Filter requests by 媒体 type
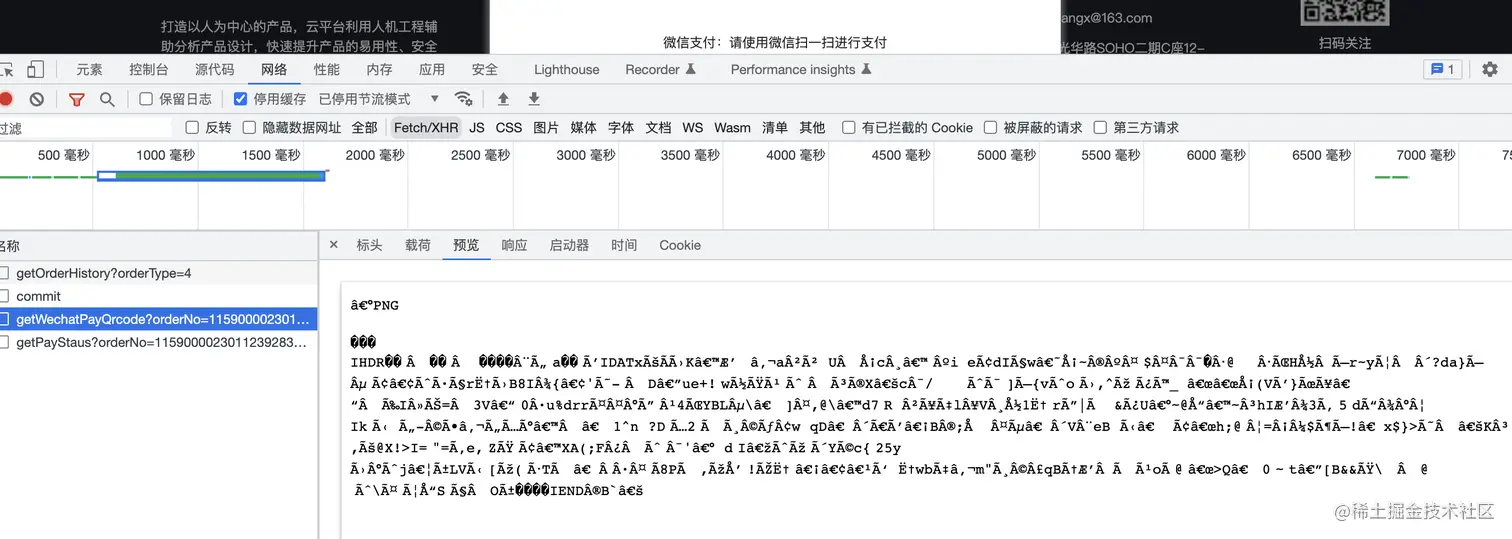 (x=584, y=128)
